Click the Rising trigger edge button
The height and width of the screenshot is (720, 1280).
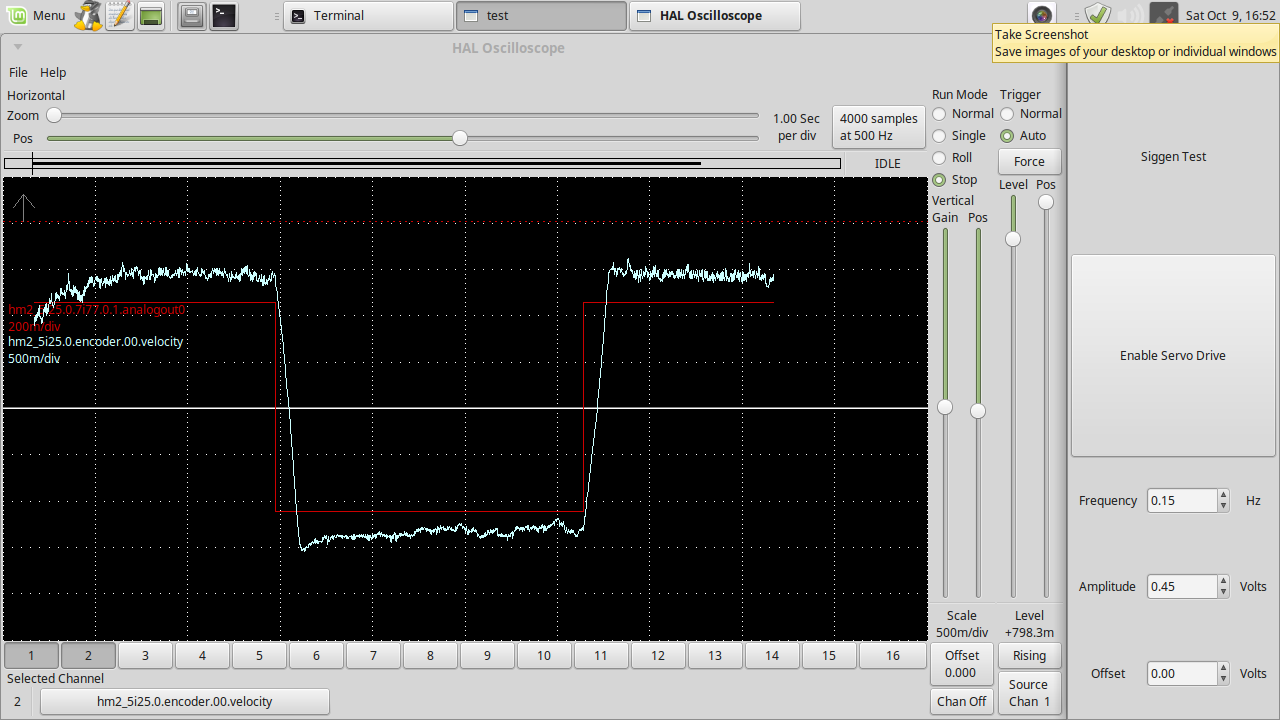pyautogui.click(x=1029, y=655)
